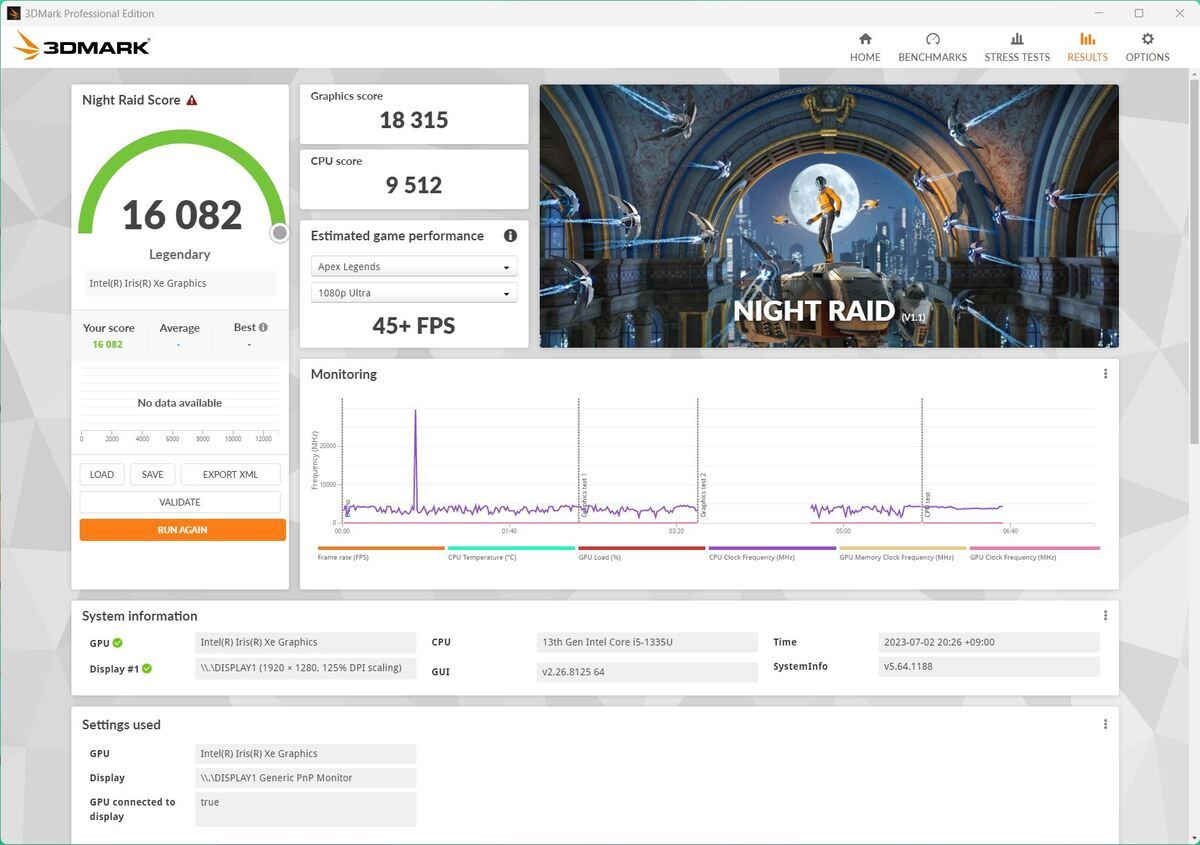Click the Graphics test 1 marker in the chart
This screenshot has width=1200, height=845.
point(584,494)
